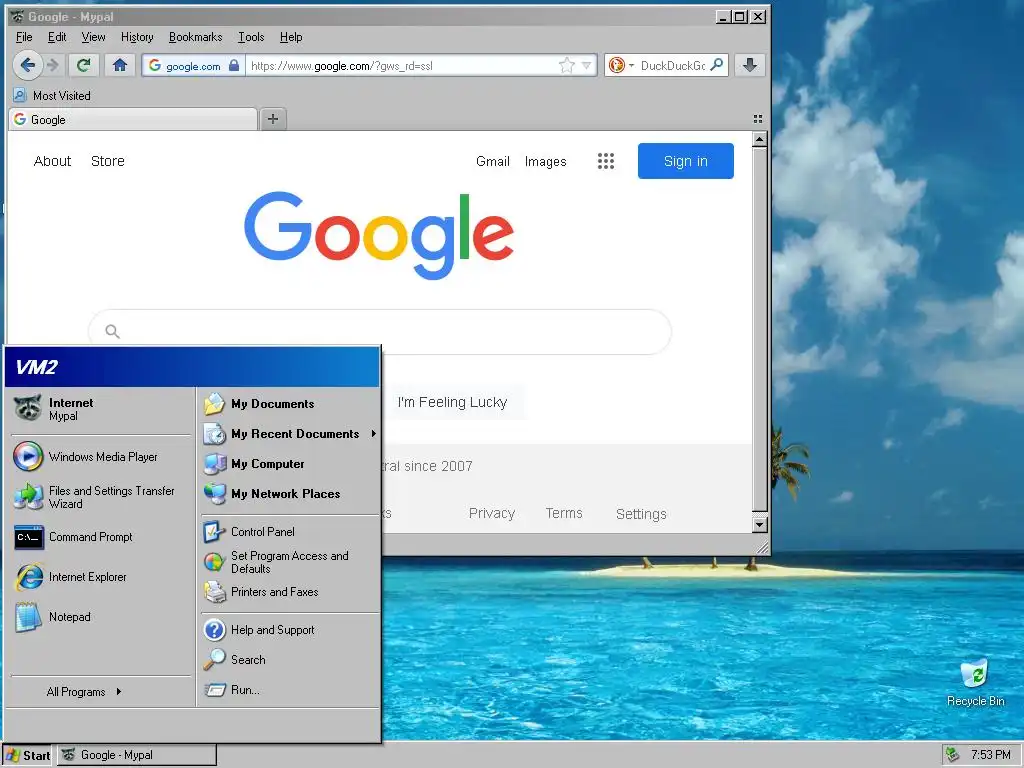
Task: Open the Help menu in Mypal
Action: point(291,37)
